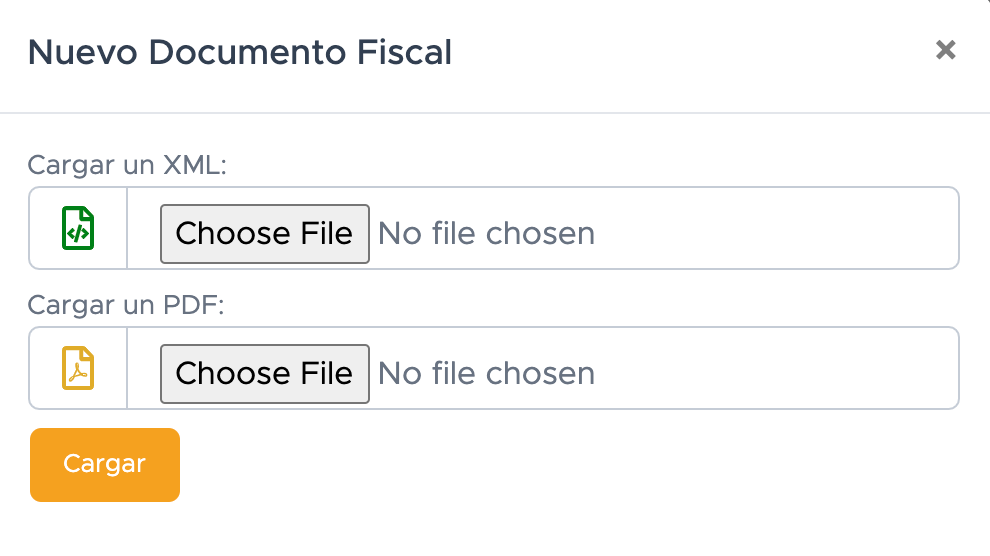Screen dimensions: 990x556
Task: Focus the XML upload input group
Action: (494, 228)
